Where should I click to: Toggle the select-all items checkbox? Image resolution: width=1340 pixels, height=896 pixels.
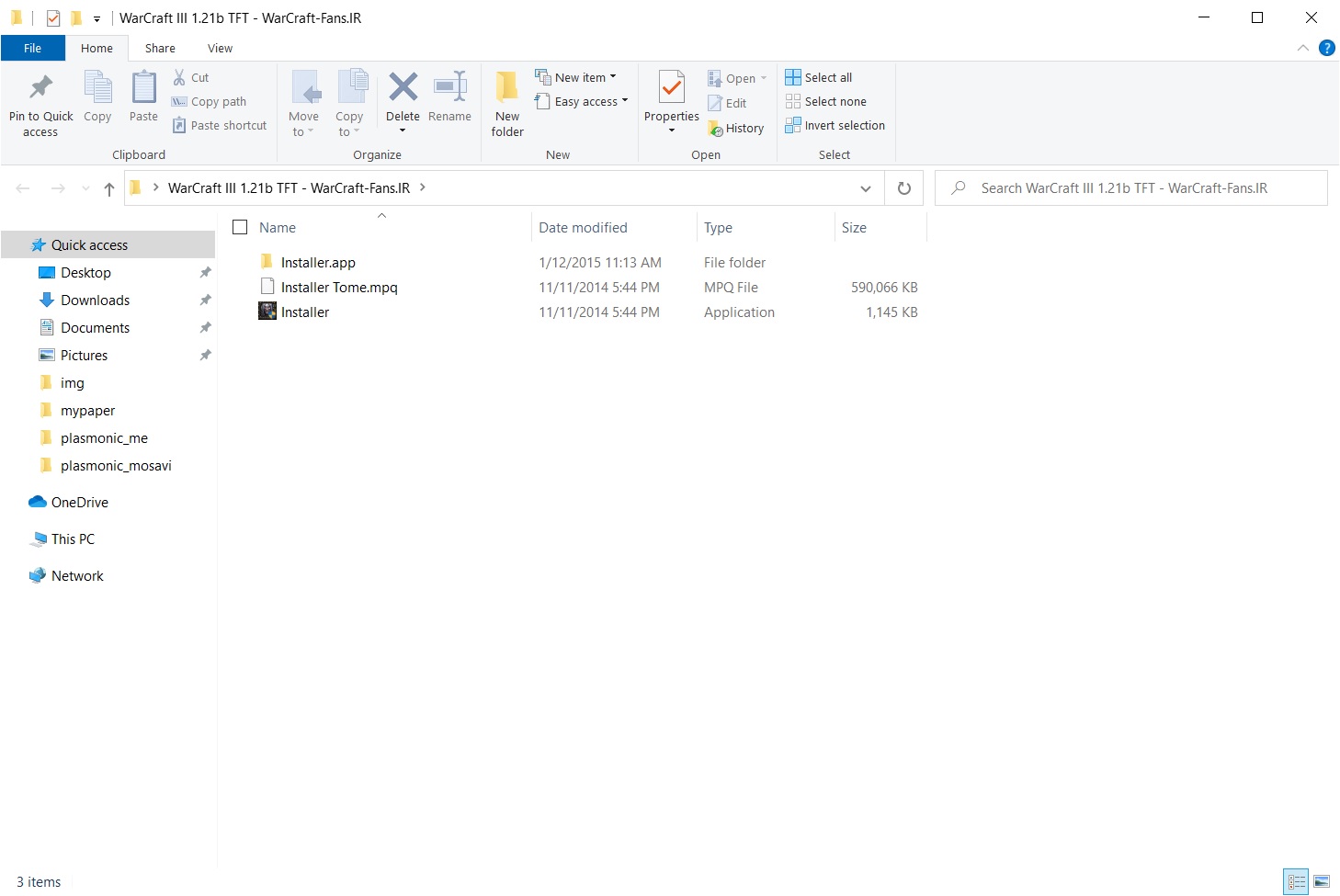point(240,227)
